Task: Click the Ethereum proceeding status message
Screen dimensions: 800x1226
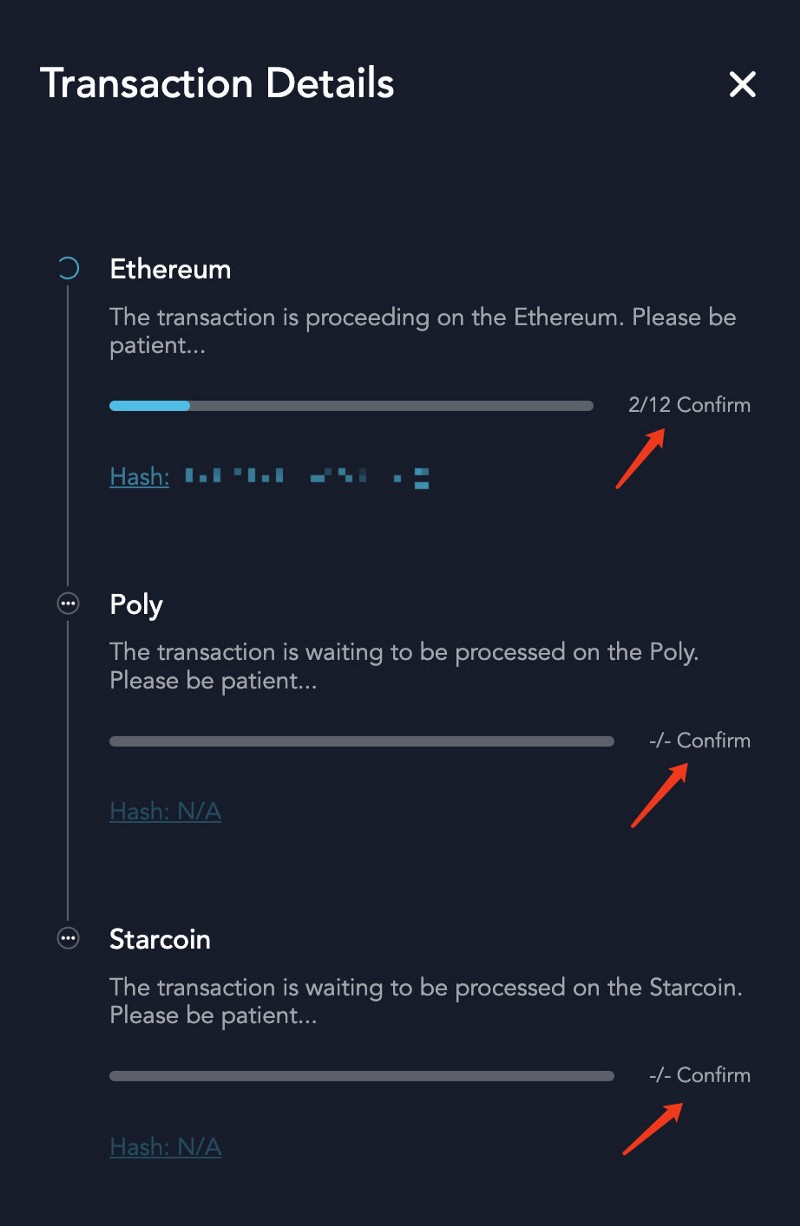Action: point(423,331)
